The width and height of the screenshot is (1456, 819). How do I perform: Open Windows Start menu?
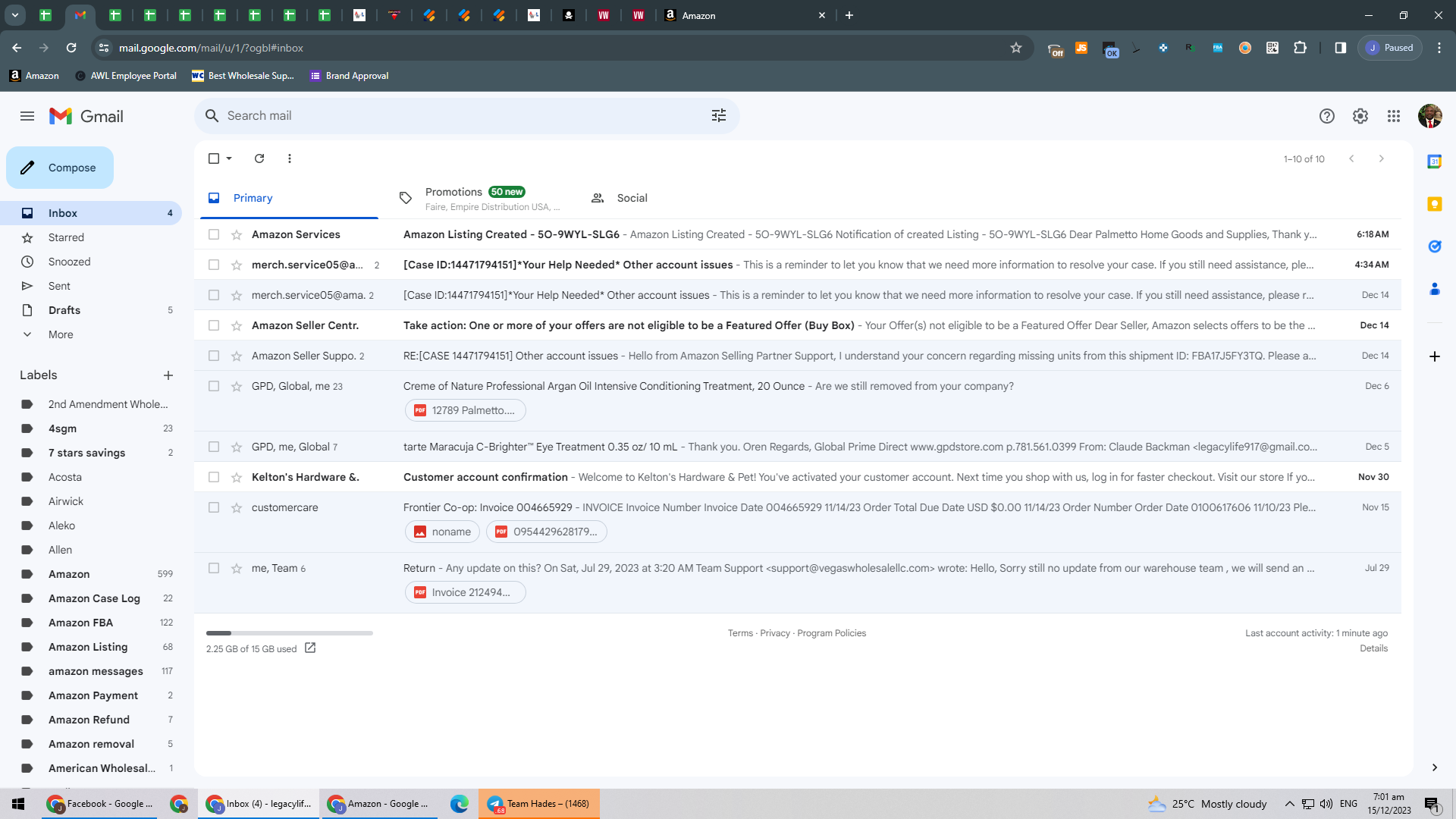(18, 804)
